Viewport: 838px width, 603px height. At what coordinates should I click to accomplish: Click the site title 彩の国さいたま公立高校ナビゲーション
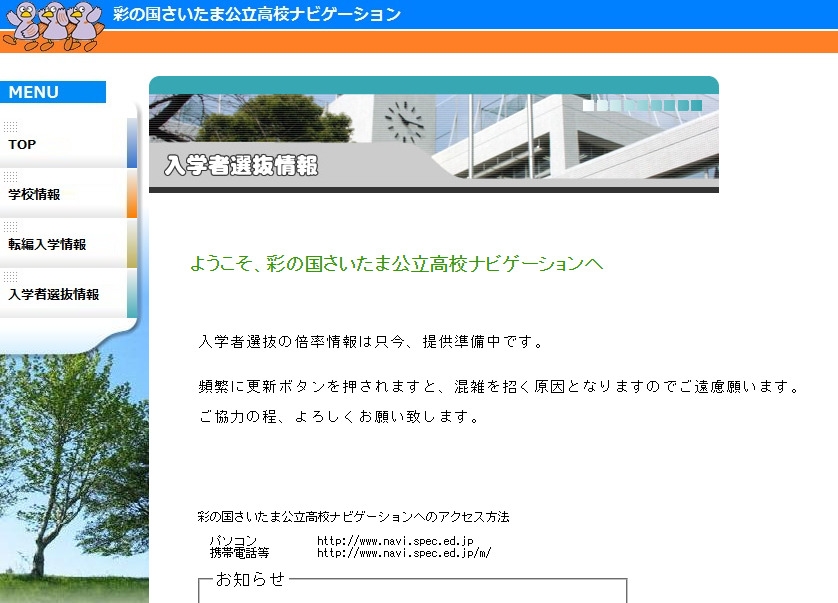click(257, 14)
